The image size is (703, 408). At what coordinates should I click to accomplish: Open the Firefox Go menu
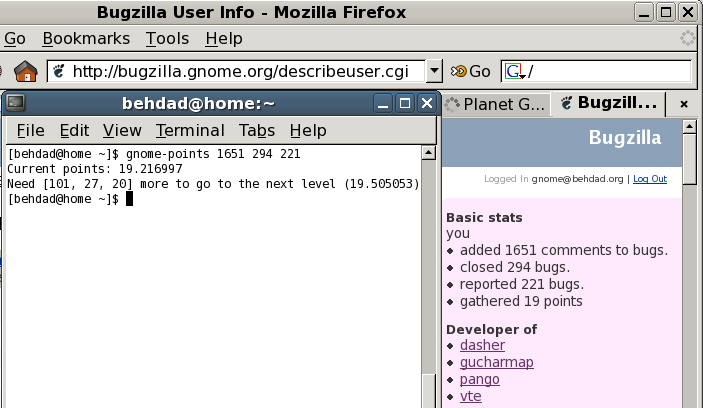pyautogui.click(x=15, y=39)
